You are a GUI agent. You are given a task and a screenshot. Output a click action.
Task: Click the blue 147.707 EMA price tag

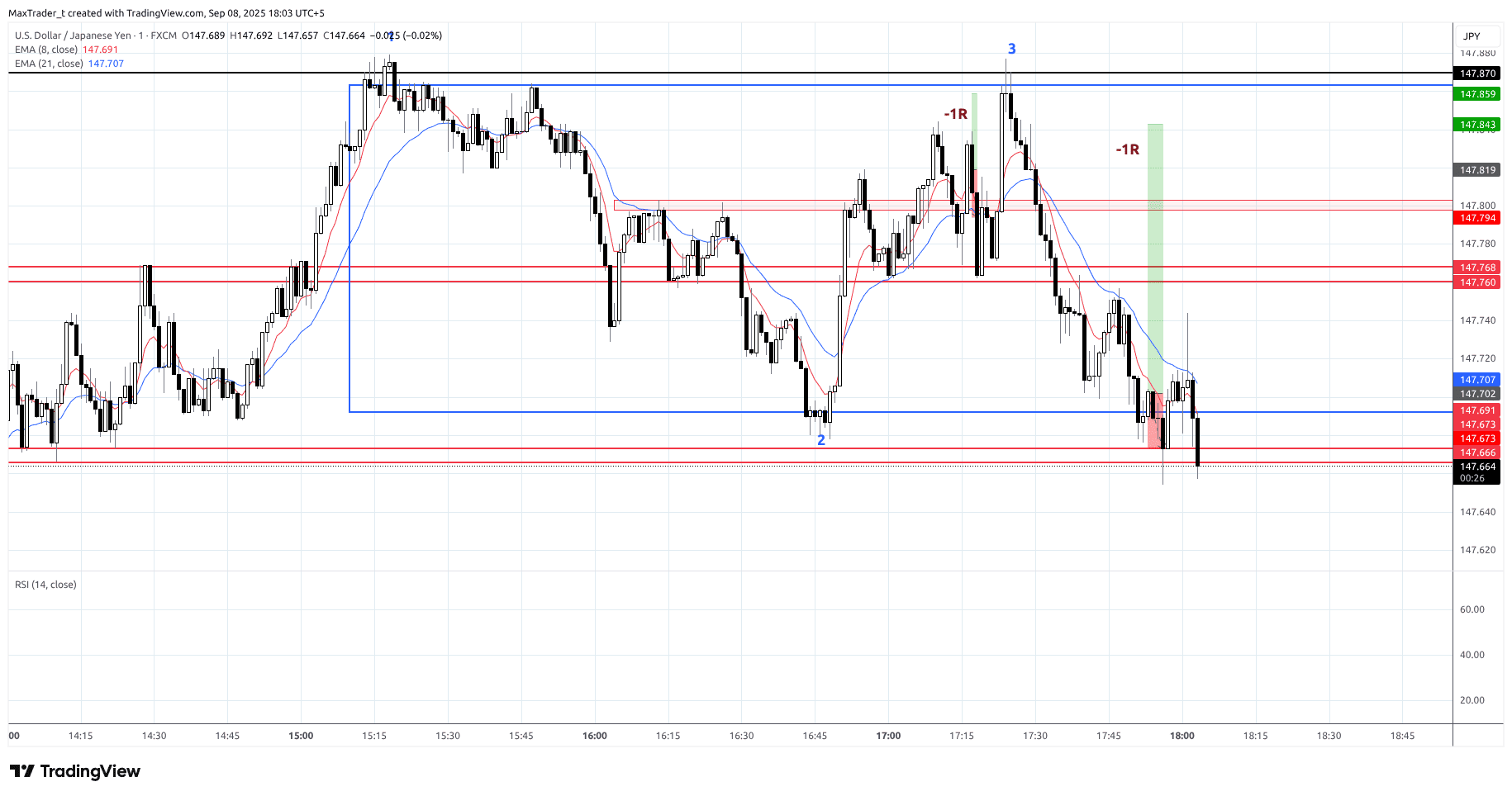pos(1477,380)
